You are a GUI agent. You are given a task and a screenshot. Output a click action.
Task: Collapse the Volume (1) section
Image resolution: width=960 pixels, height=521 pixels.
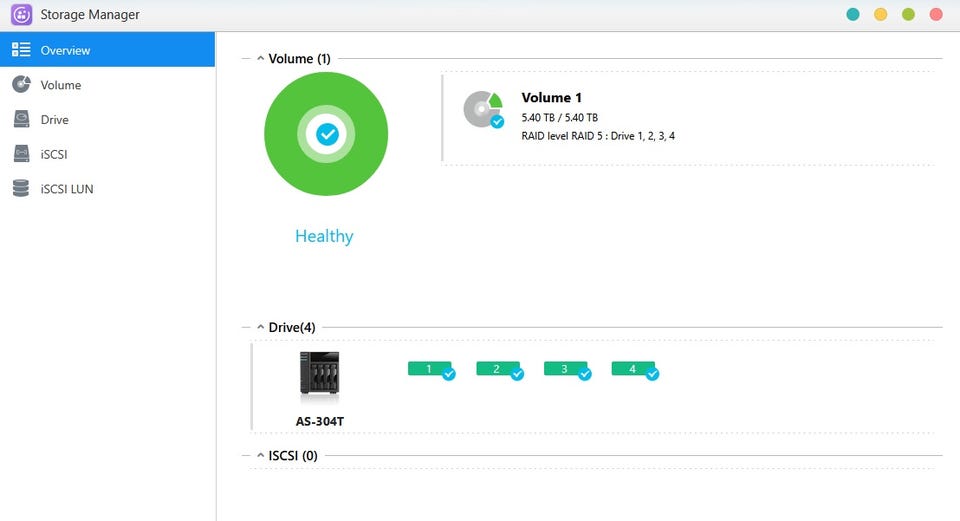click(261, 59)
